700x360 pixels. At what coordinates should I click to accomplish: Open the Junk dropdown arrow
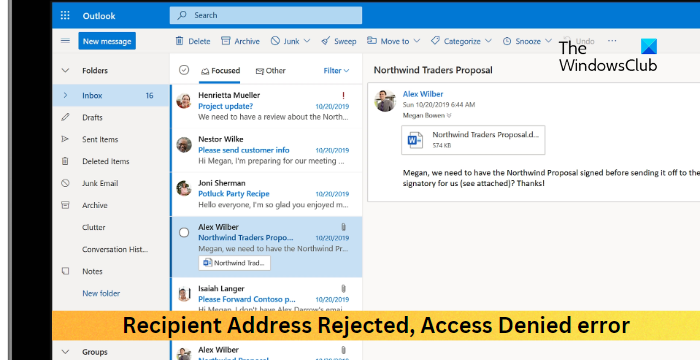point(307,41)
